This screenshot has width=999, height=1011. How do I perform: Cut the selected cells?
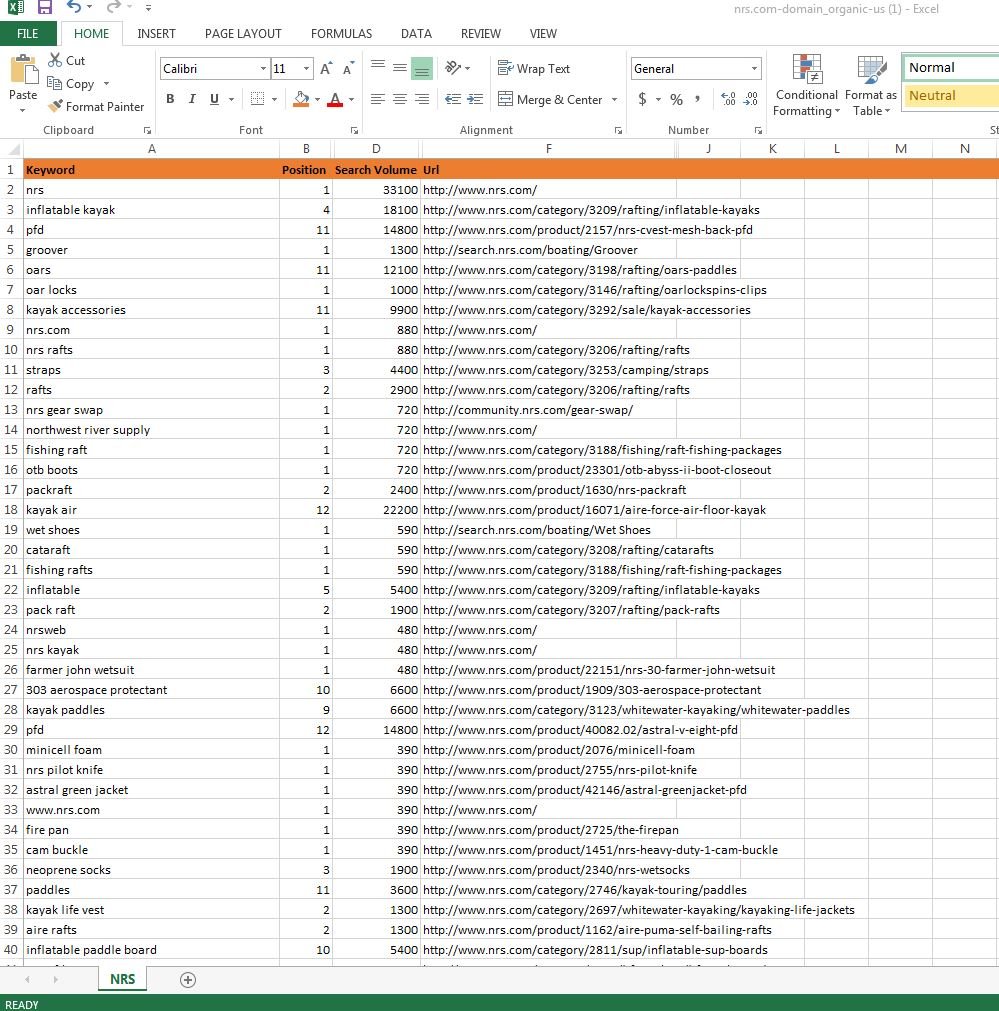(x=67, y=61)
